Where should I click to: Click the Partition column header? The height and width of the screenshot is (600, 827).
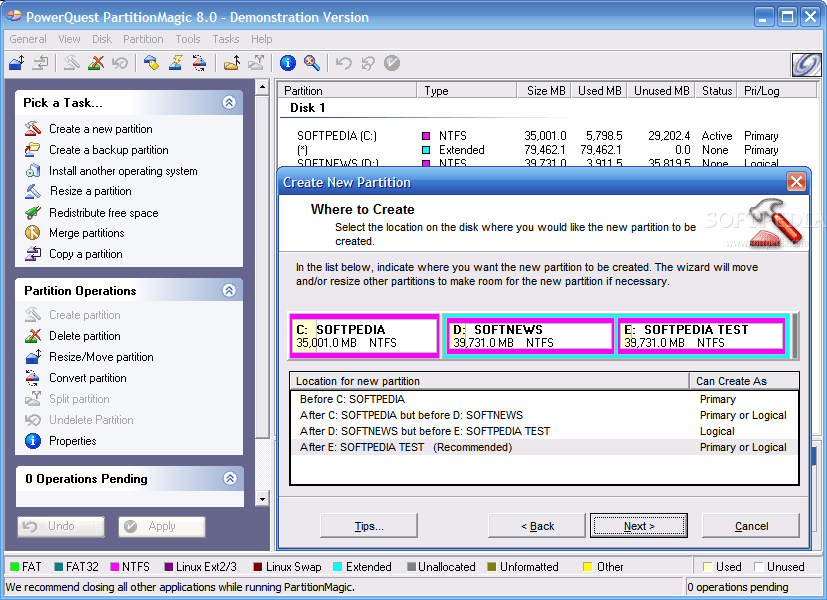point(348,91)
